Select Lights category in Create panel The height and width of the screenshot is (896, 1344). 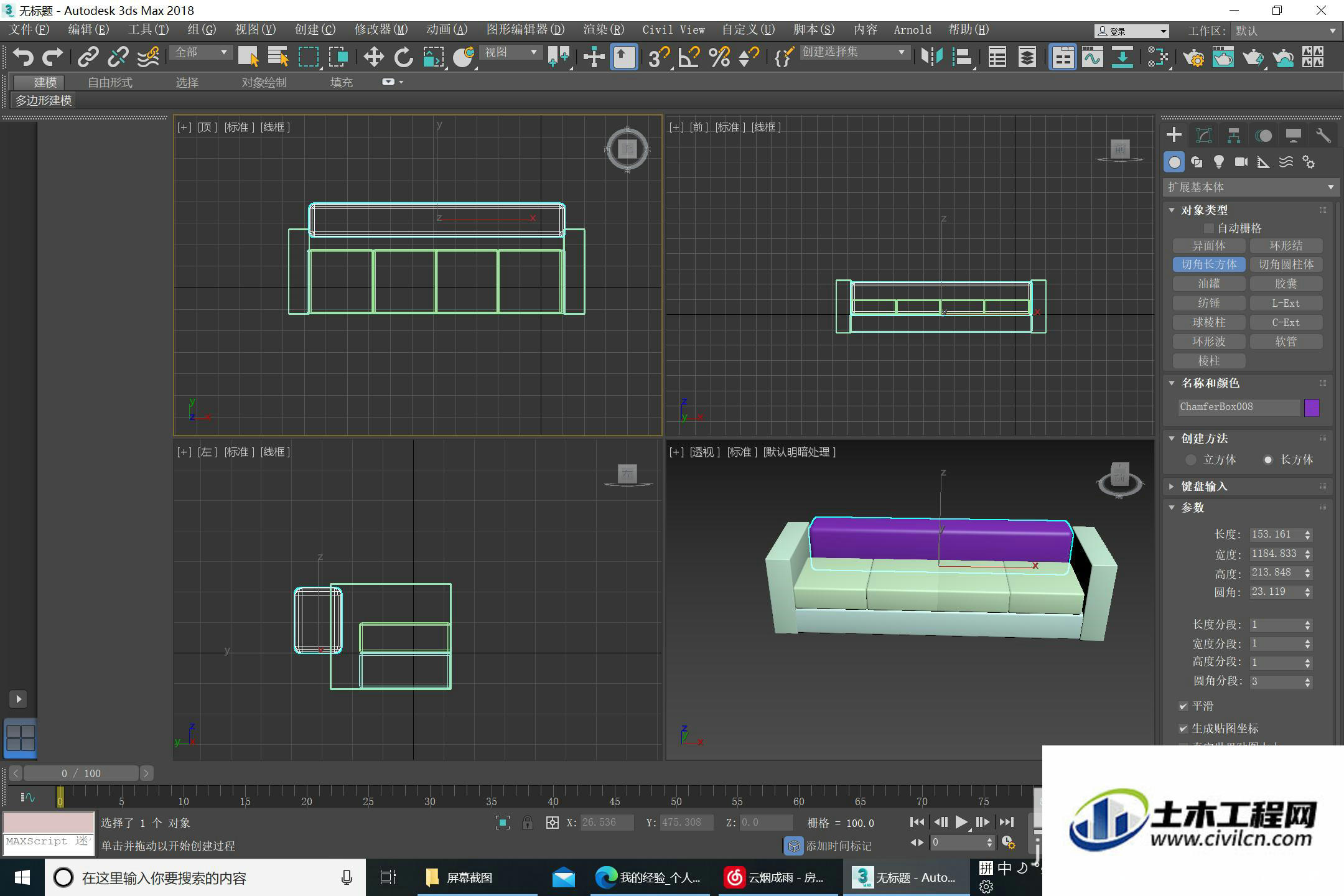pyautogui.click(x=1219, y=162)
